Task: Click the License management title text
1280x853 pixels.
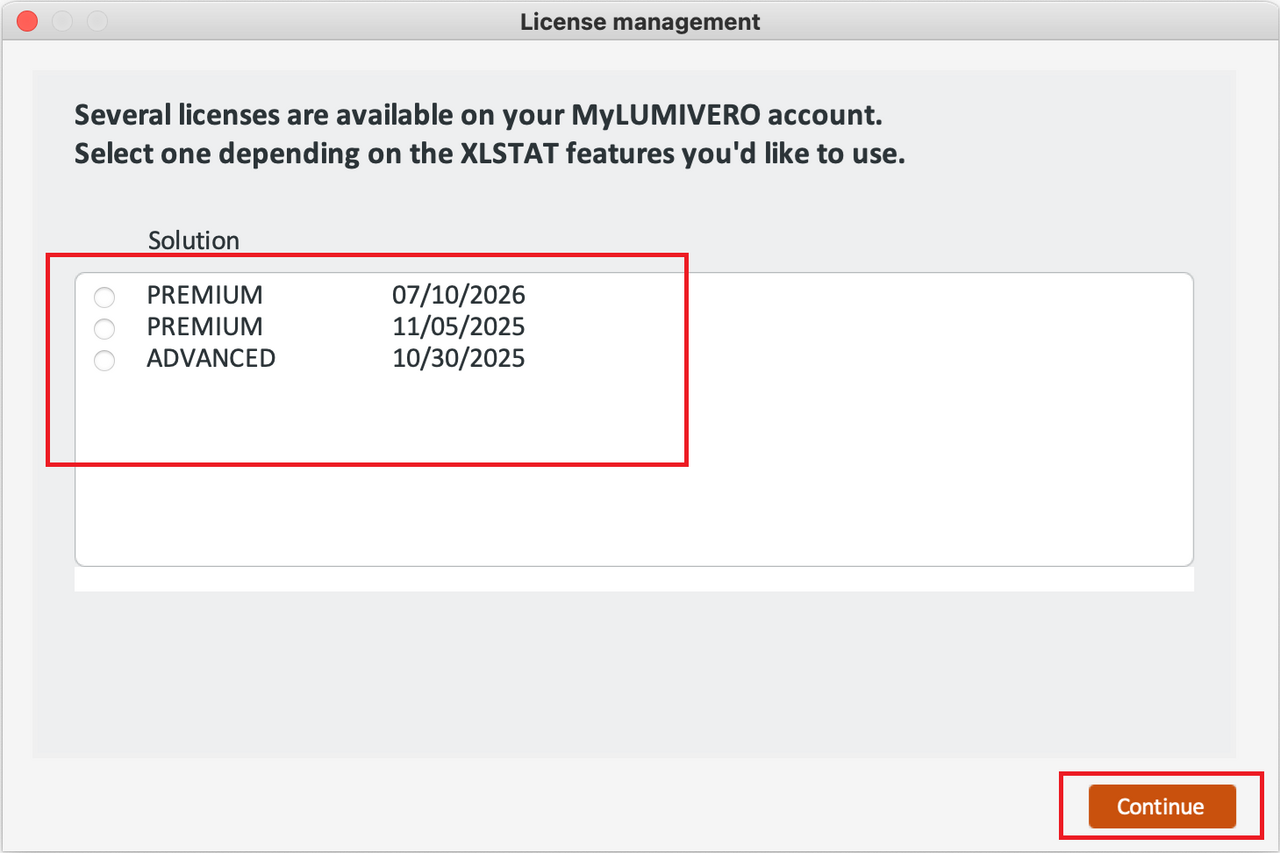Action: [x=640, y=21]
